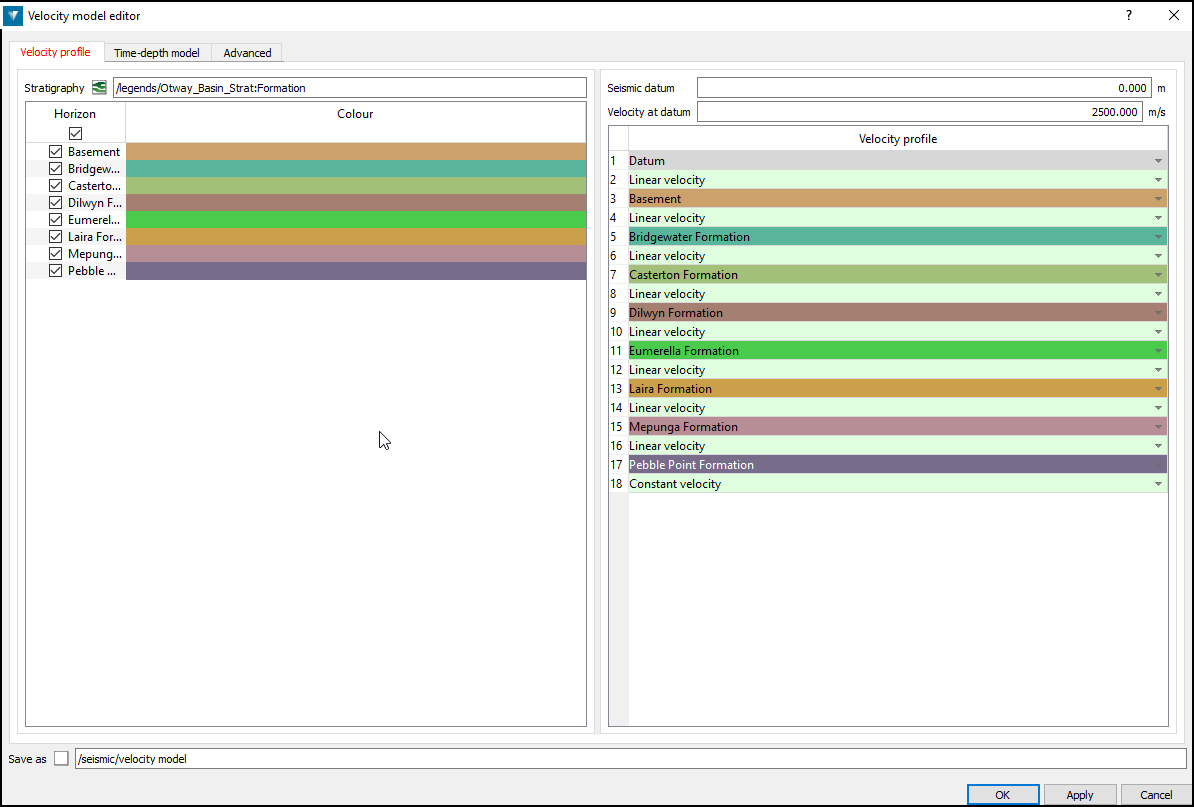This screenshot has width=1194, height=807.
Task: Click the velocity model save path field
Action: coord(400,758)
